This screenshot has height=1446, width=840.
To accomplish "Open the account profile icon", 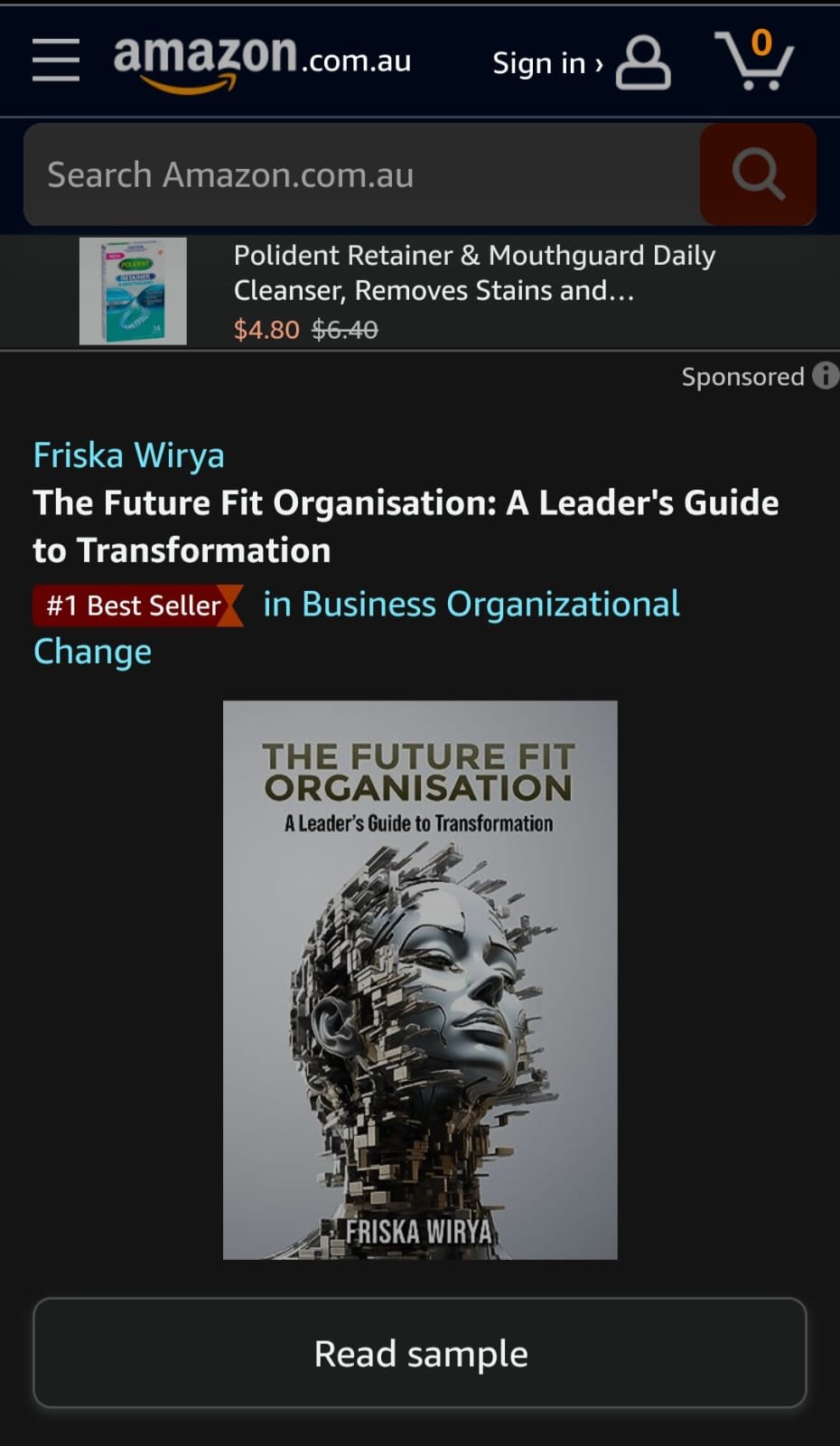I will point(643,62).
